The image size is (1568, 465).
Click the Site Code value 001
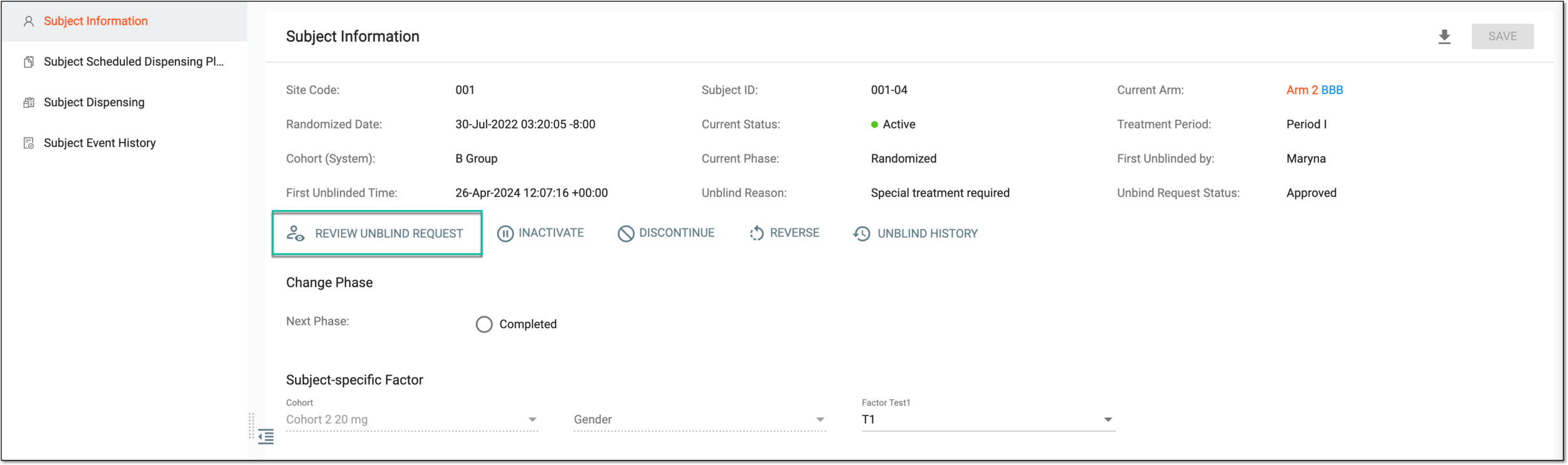coord(465,90)
